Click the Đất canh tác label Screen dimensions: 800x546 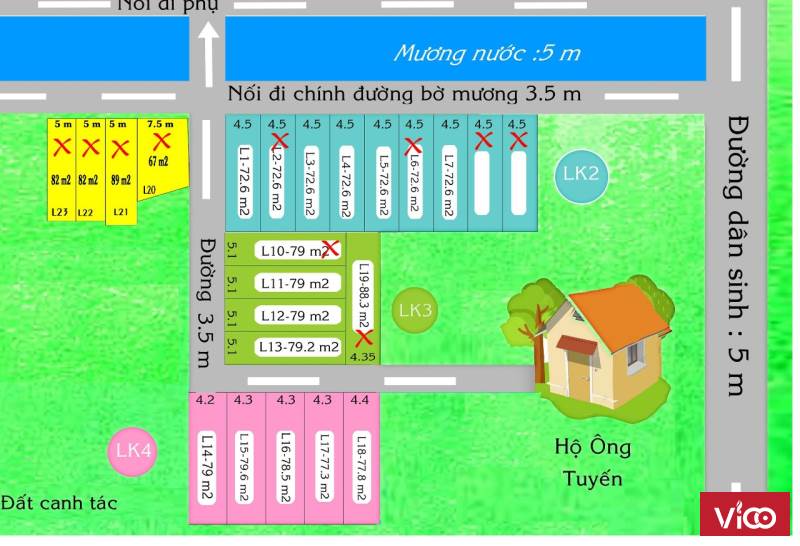[60, 502]
